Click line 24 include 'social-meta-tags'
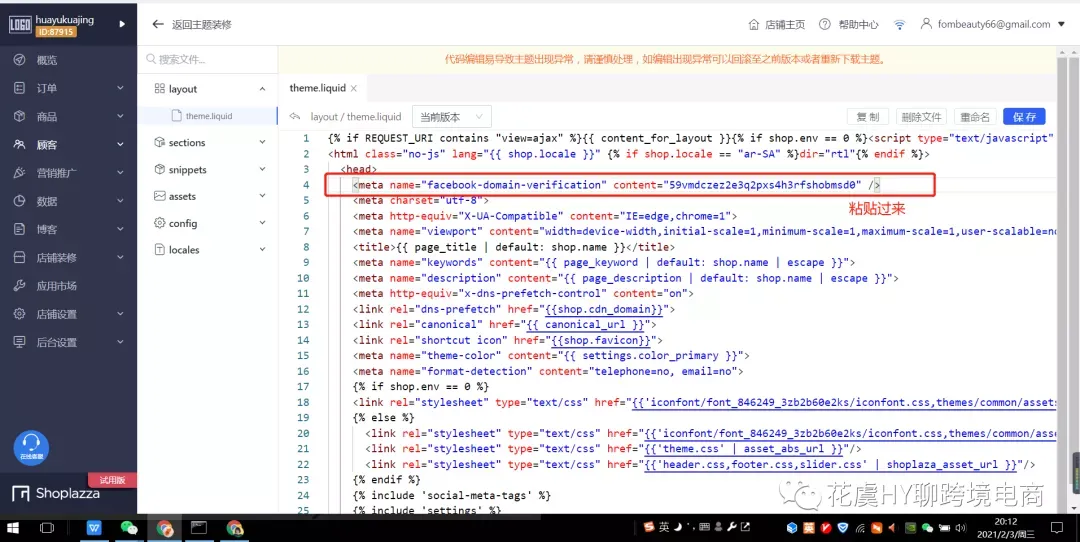Viewport: 1080px width, 542px height. pyautogui.click(x=452, y=495)
